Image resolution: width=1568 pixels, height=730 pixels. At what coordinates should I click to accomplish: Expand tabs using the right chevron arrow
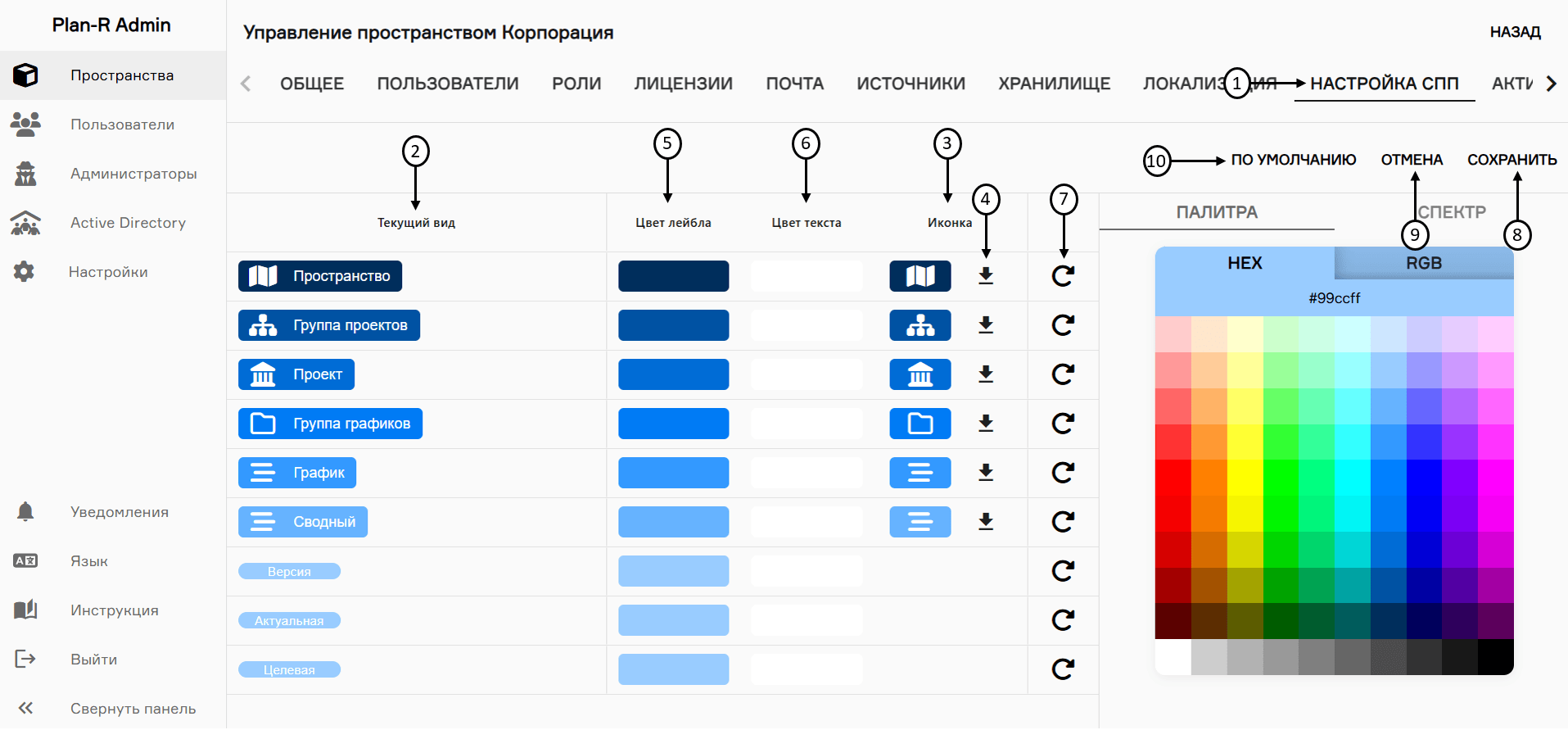(x=1552, y=83)
